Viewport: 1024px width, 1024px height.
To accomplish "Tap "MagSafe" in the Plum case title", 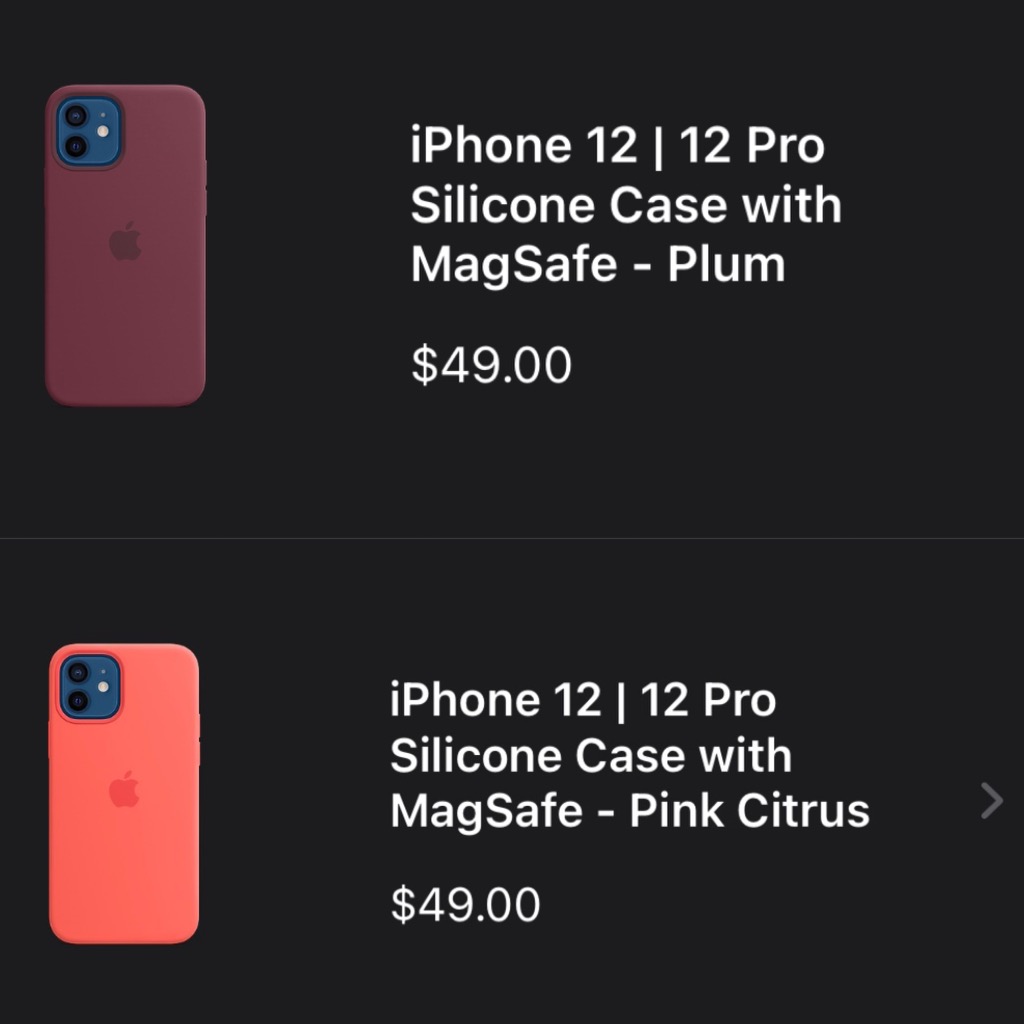I will pyautogui.click(x=510, y=266).
